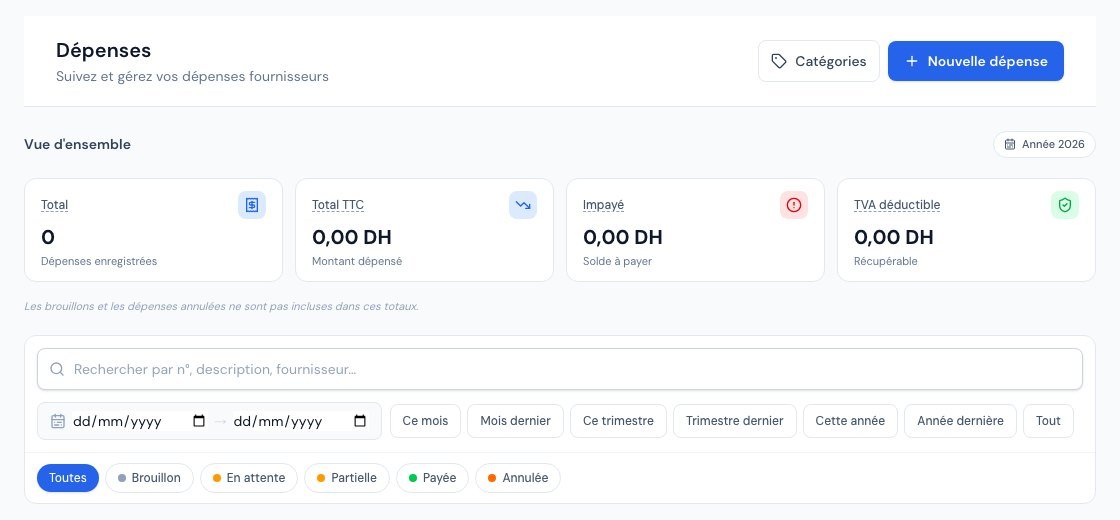Click the green shield icon on TVA déductible

pos(1065,205)
